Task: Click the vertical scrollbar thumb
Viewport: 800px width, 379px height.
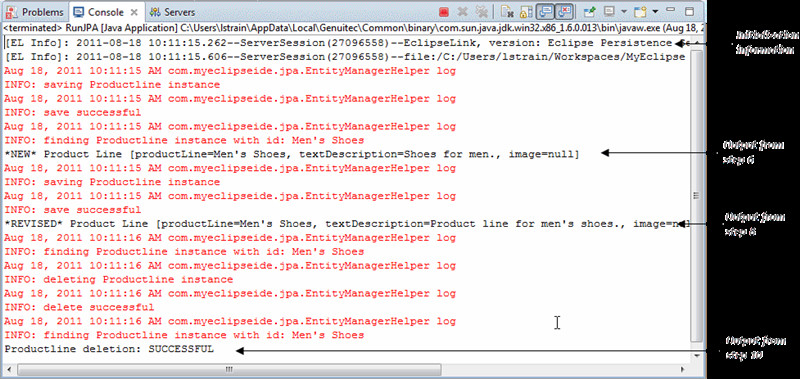Action: click(x=696, y=195)
